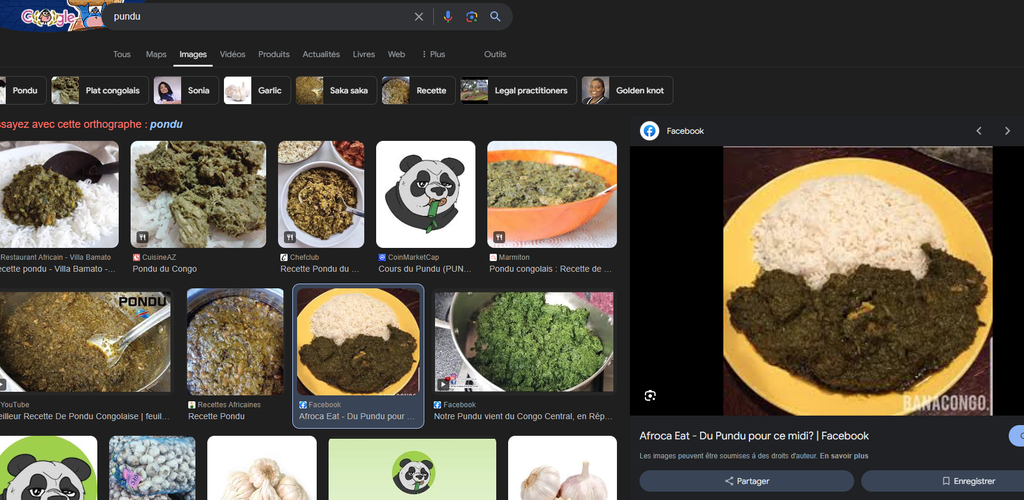
Task: Select the Actualités tab
Action: [x=321, y=54]
